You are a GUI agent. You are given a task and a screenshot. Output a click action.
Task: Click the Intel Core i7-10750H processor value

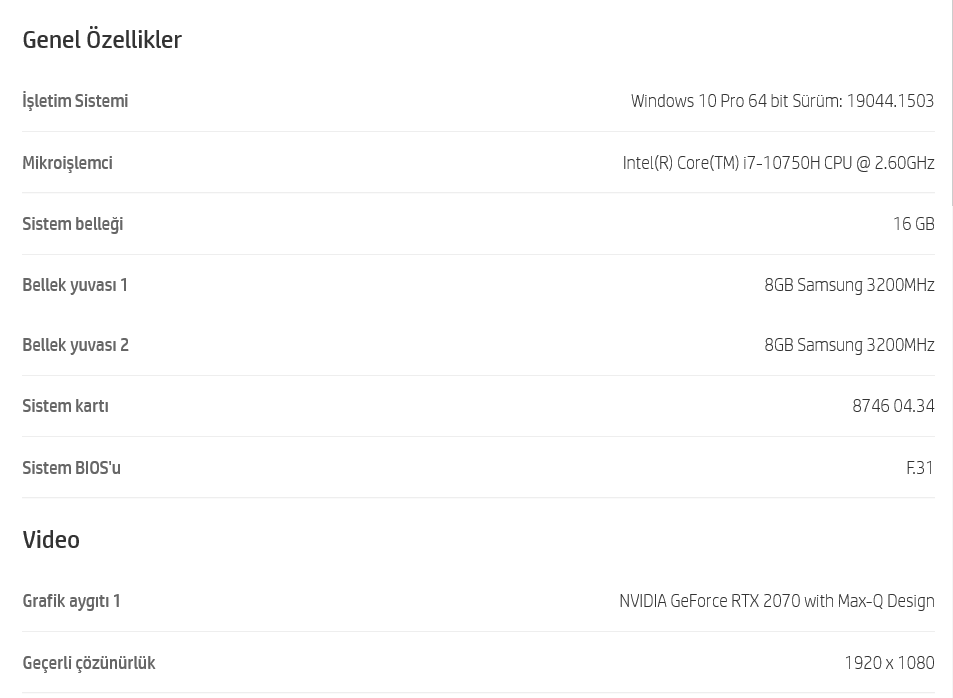point(778,163)
